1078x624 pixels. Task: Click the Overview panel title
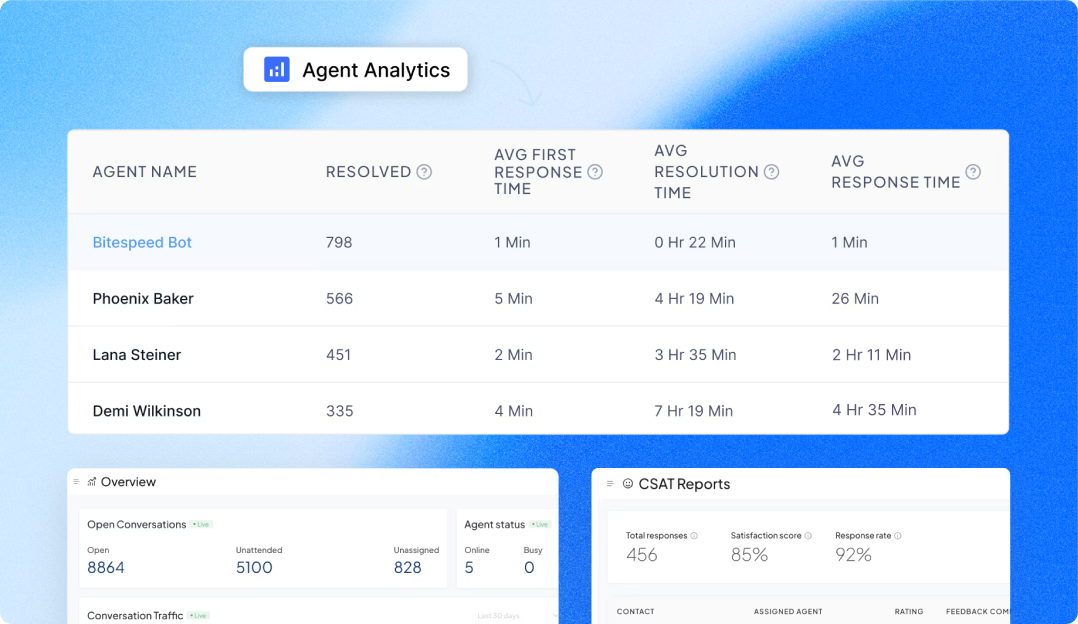click(x=128, y=482)
